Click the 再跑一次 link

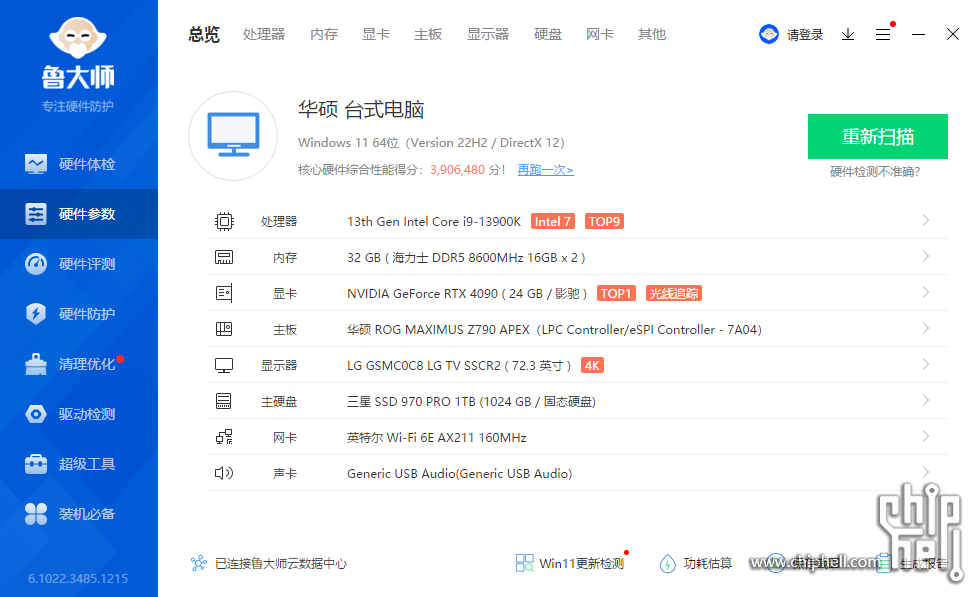click(545, 170)
